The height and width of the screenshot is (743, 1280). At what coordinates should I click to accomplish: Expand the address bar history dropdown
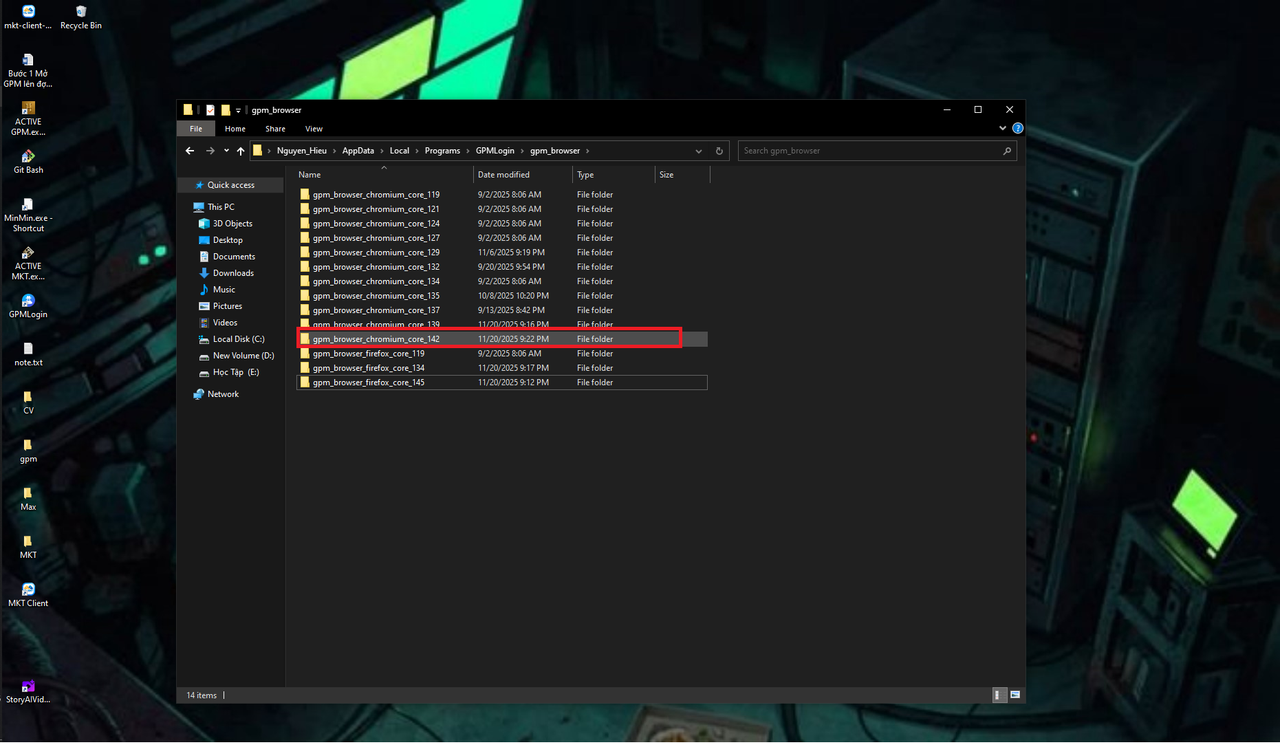pos(699,151)
